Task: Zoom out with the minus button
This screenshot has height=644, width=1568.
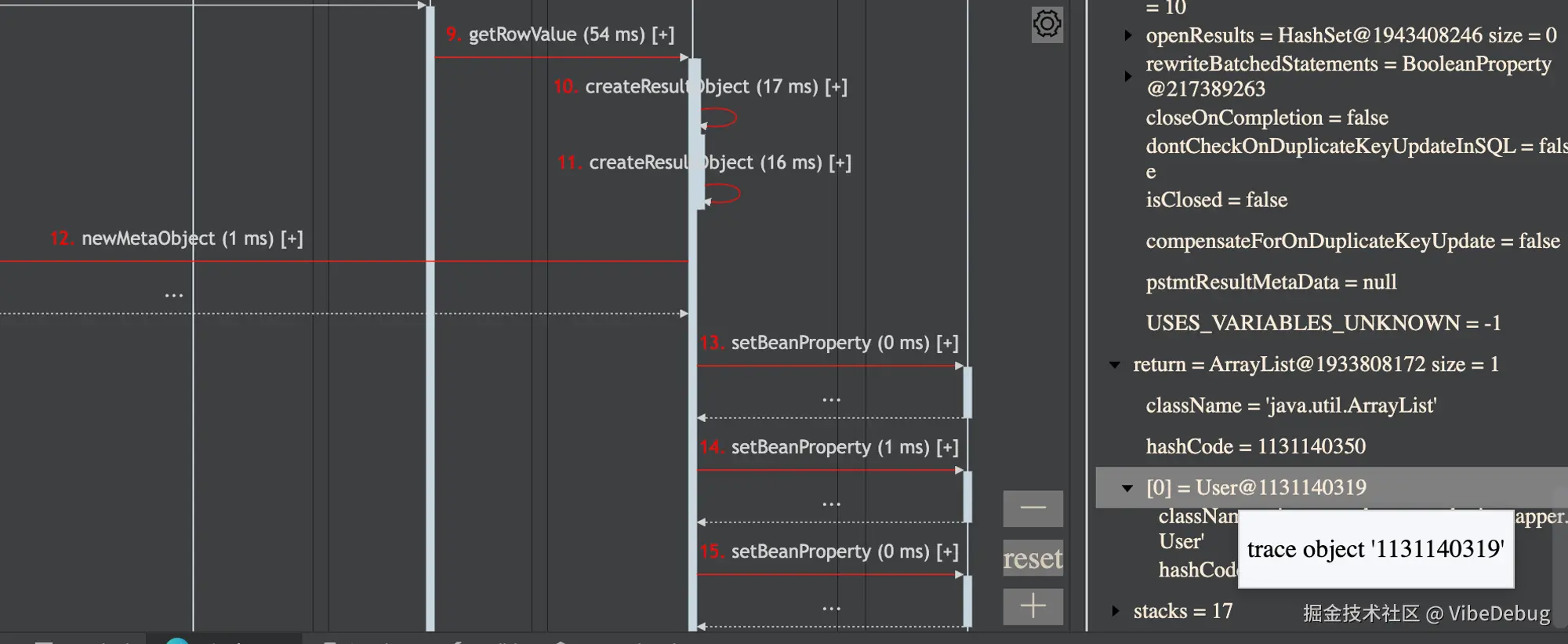Action: tap(1033, 508)
